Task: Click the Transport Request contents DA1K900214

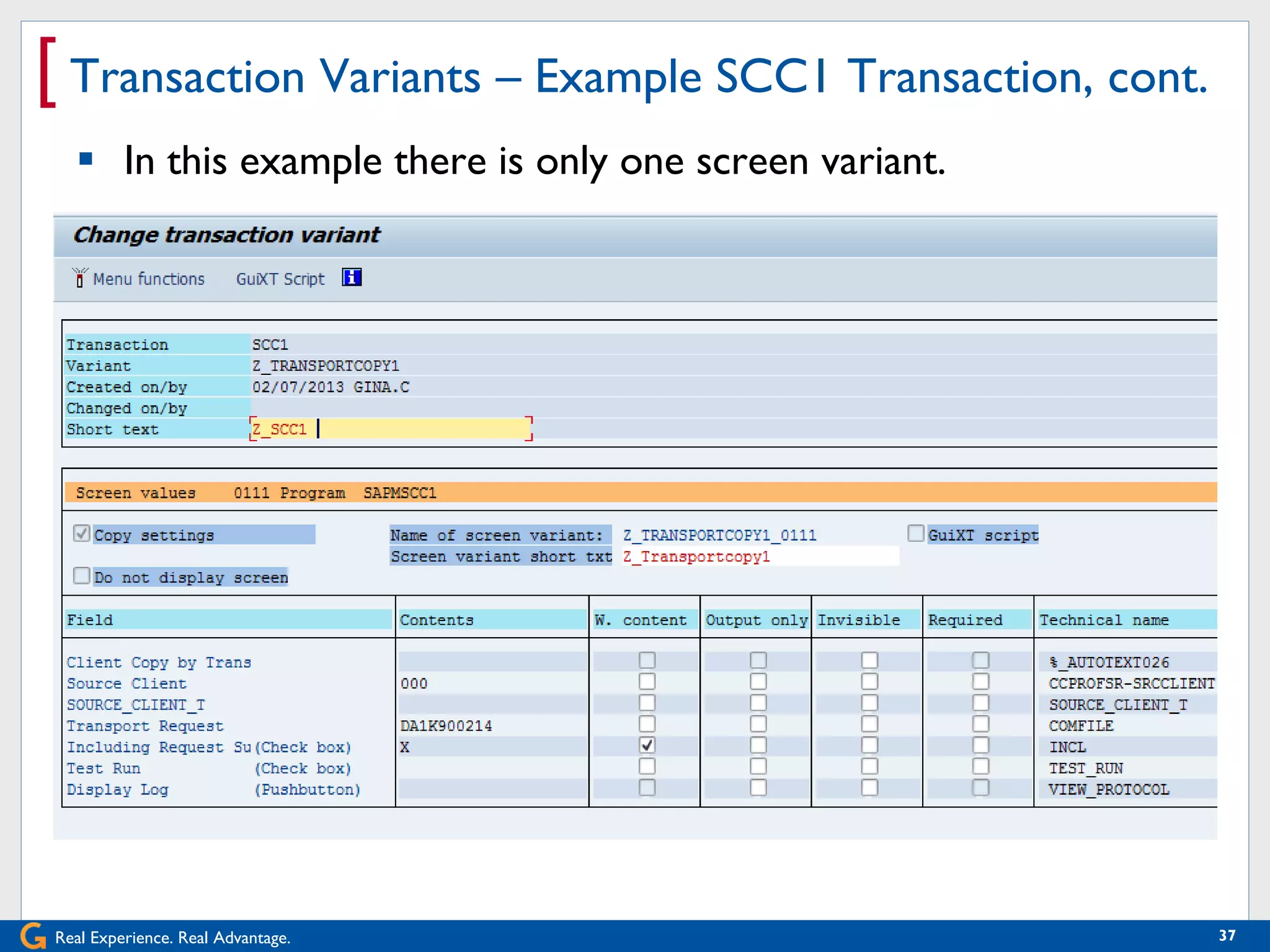Action: [x=446, y=726]
